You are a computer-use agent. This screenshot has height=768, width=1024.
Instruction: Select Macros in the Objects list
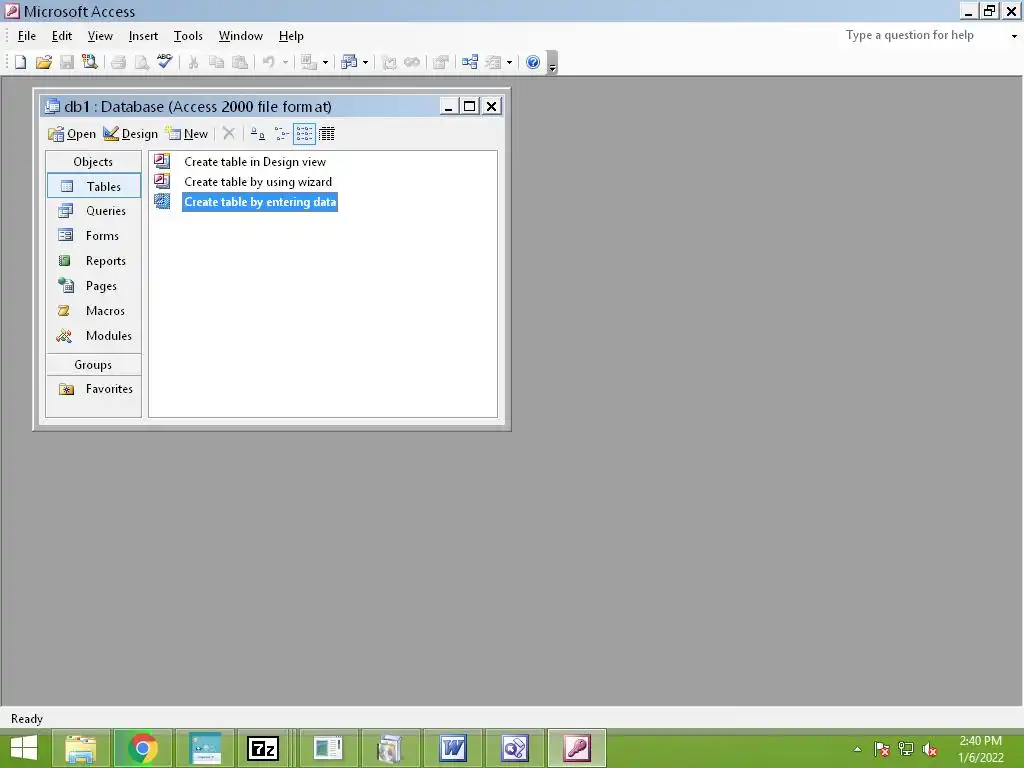coord(94,310)
